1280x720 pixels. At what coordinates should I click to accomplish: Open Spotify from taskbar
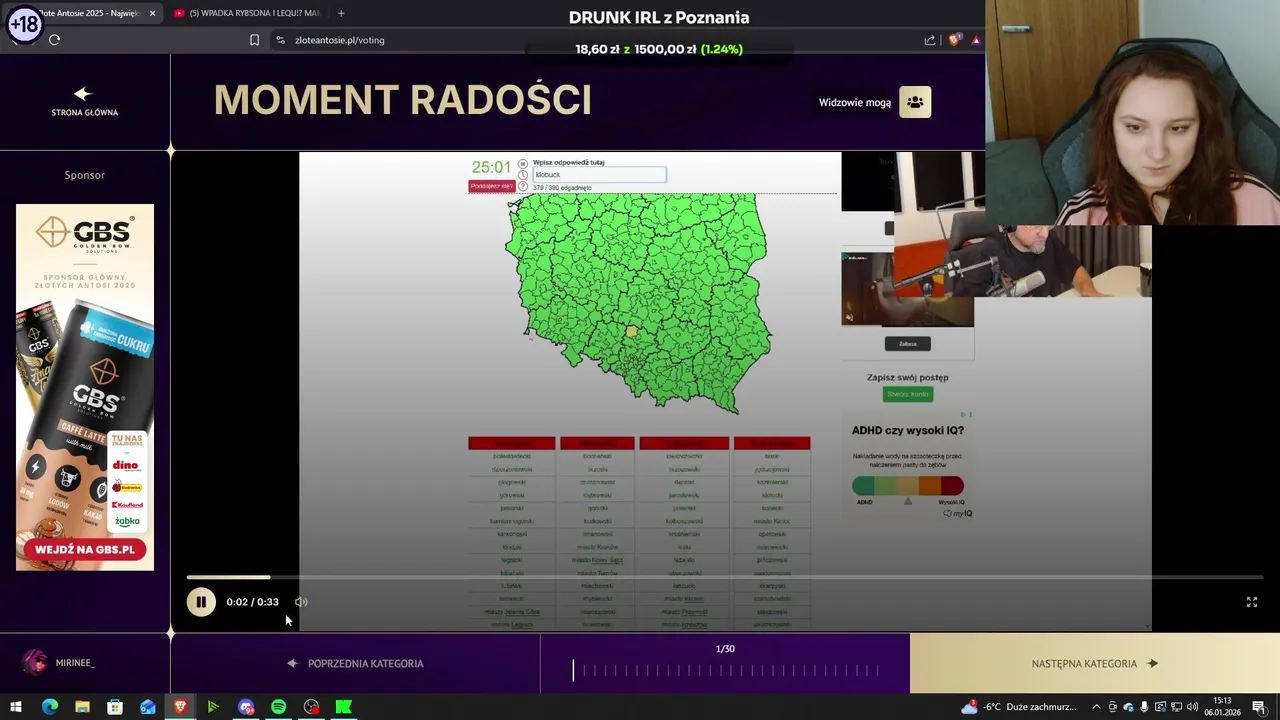tap(279, 707)
